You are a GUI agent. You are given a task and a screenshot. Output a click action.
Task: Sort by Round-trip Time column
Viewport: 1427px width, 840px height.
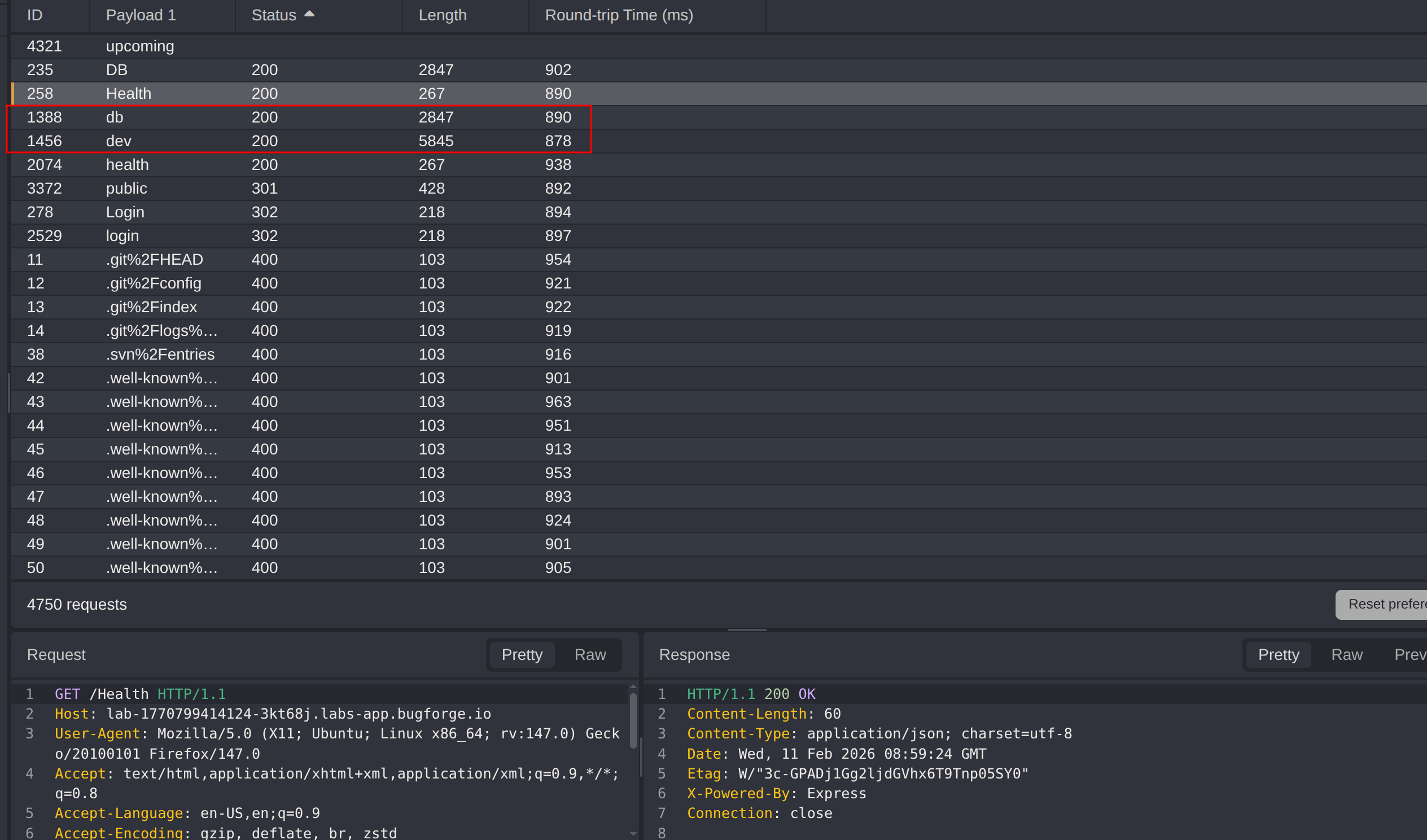point(618,15)
